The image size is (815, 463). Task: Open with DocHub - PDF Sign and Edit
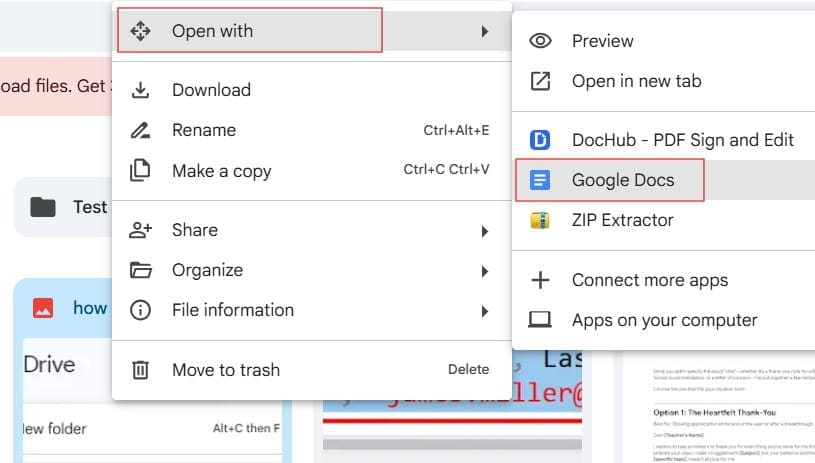point(664,140)
